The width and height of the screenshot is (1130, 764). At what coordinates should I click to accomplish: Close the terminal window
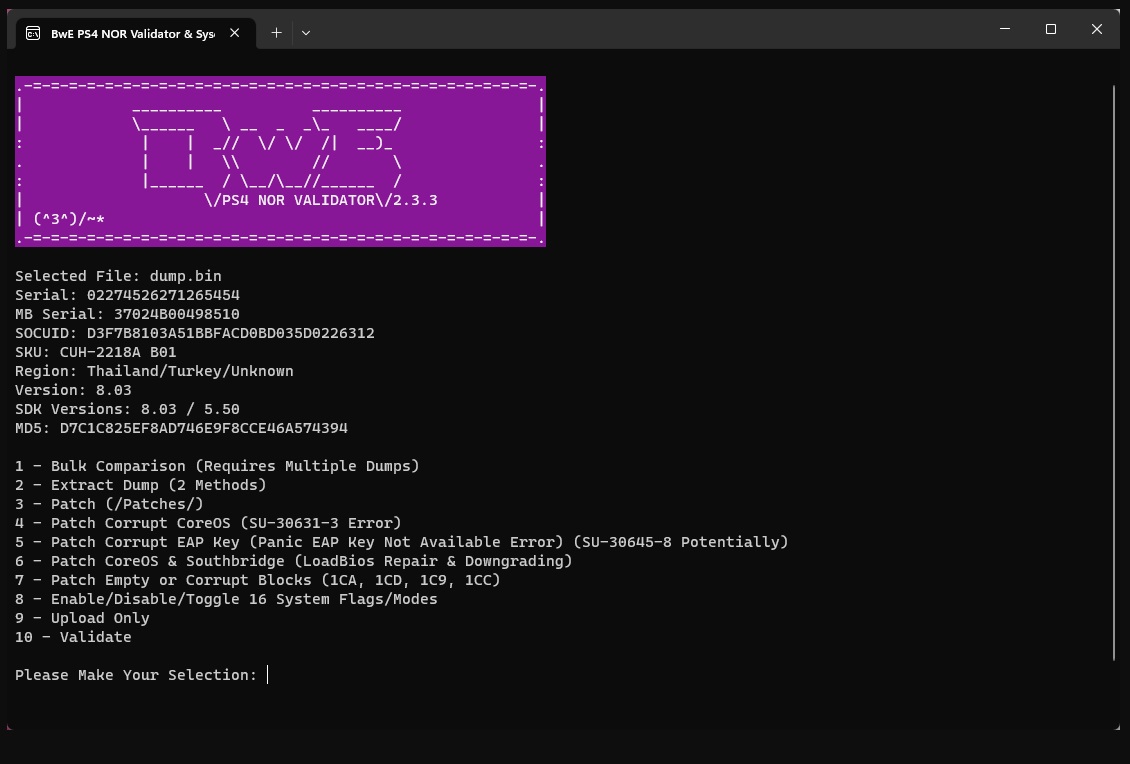(x=1096, y=29)
